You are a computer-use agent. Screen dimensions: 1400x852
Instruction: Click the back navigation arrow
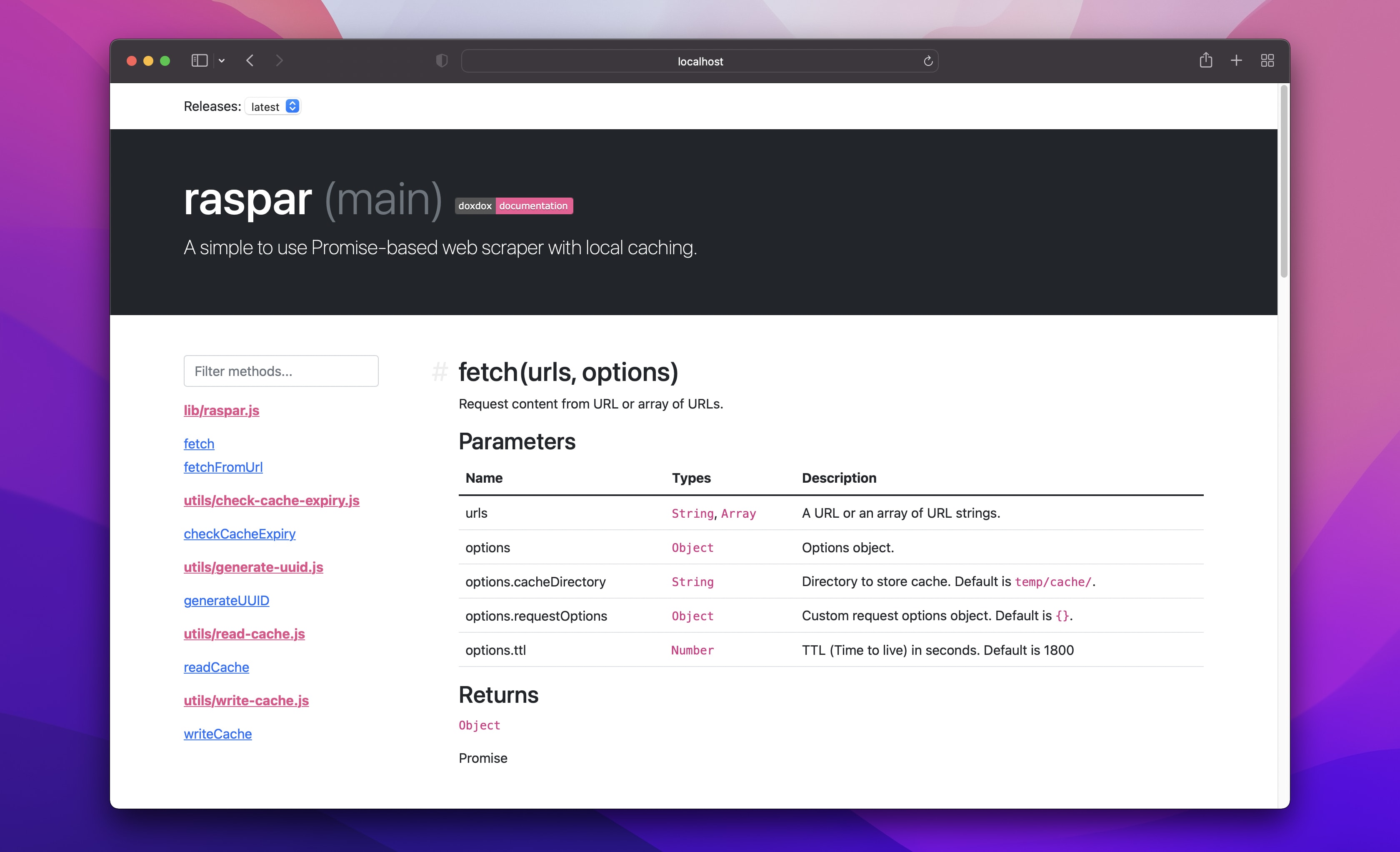pos(250,60)
